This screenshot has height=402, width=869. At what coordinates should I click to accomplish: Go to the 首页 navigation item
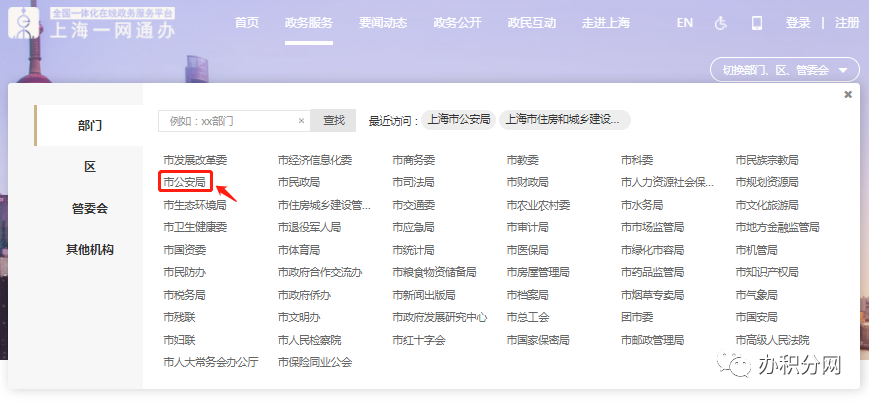pos(246,23)
